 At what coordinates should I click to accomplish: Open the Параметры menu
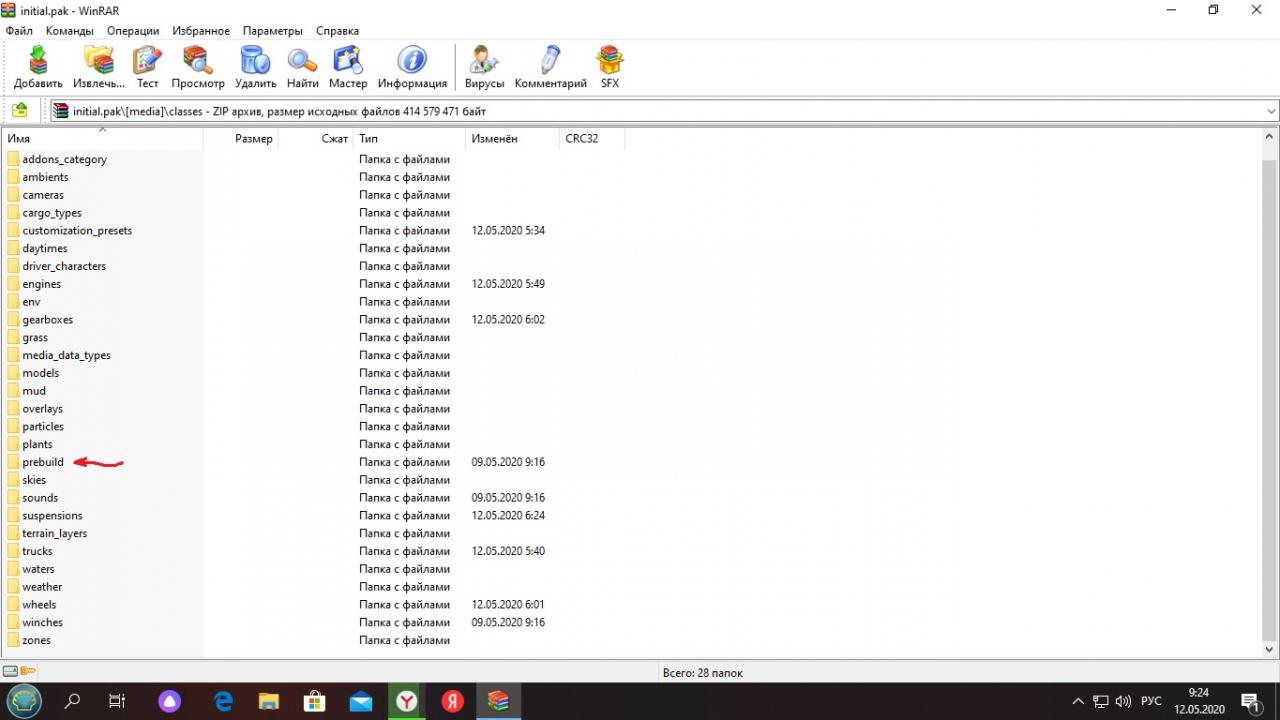click(273, 31)
